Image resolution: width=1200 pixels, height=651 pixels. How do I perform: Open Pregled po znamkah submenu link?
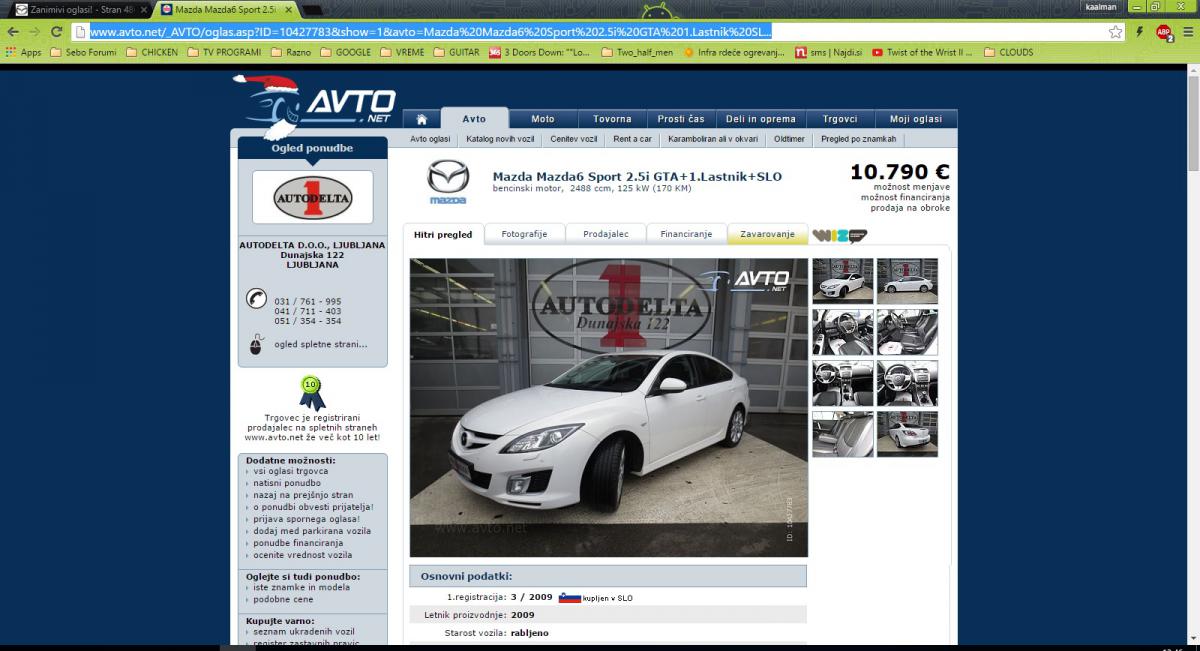(x=858, y=139)
